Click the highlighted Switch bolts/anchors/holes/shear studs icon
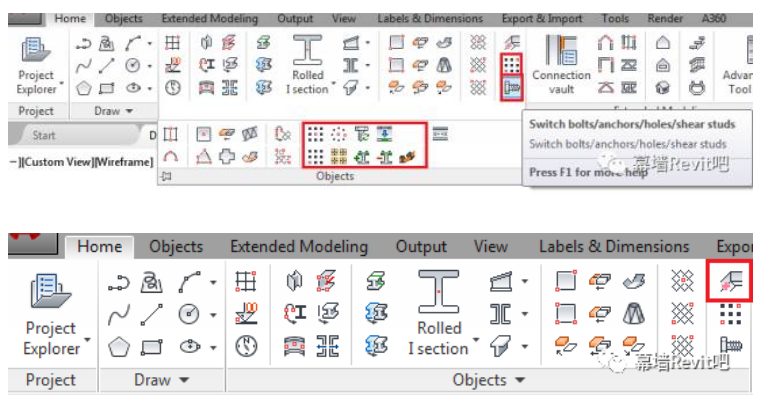The image size is (758, 400). point(511,88)
